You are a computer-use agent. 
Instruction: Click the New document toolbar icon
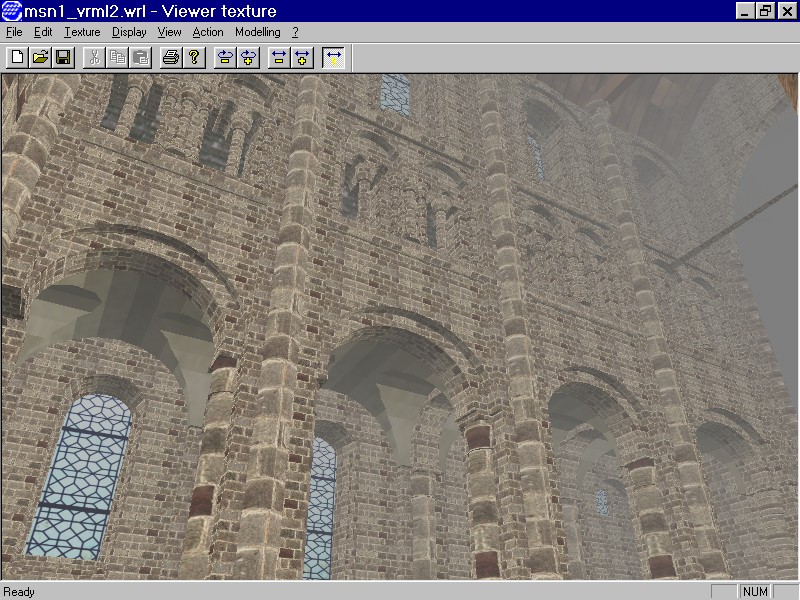pos(17,57)
